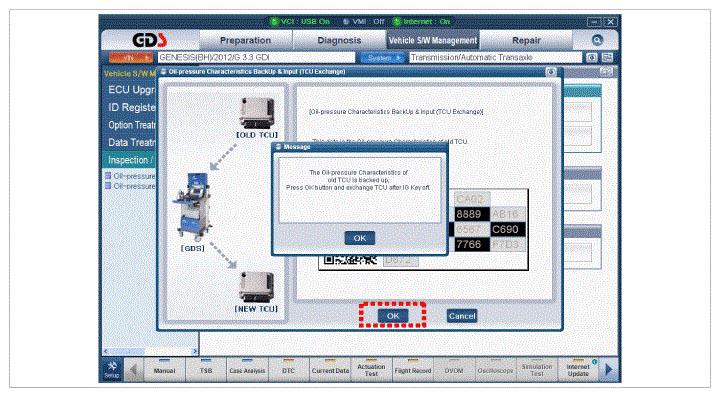Click the QR code image

point(350,260)
